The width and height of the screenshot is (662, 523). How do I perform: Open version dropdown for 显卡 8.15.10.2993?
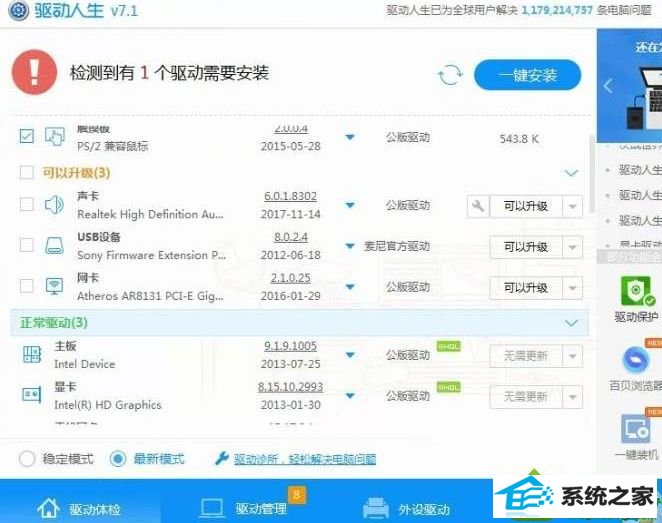coord(350,396)
